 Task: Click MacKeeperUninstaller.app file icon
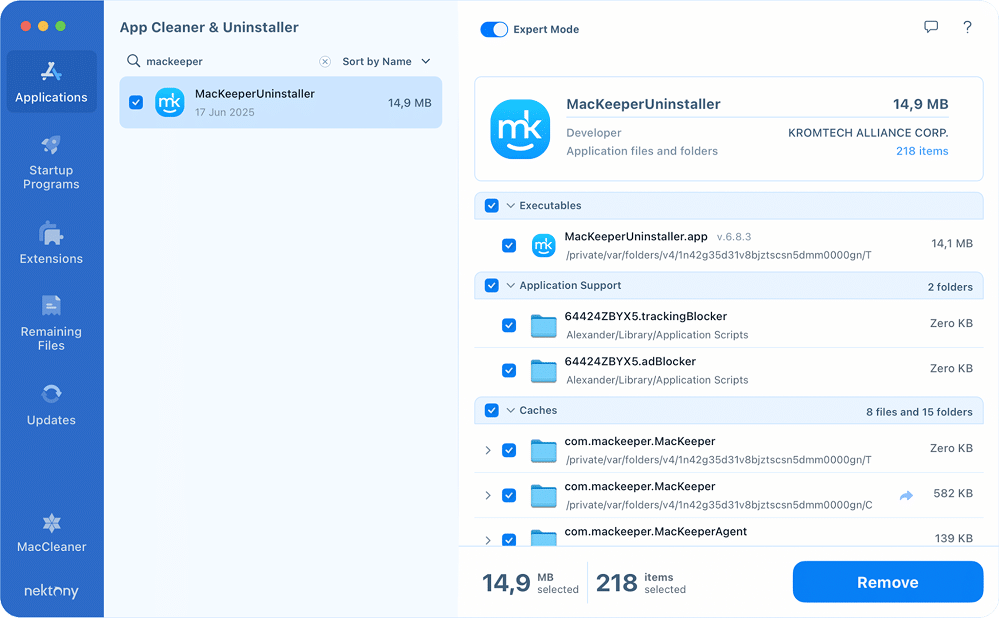pyautogui.click(x=543, y=245)
